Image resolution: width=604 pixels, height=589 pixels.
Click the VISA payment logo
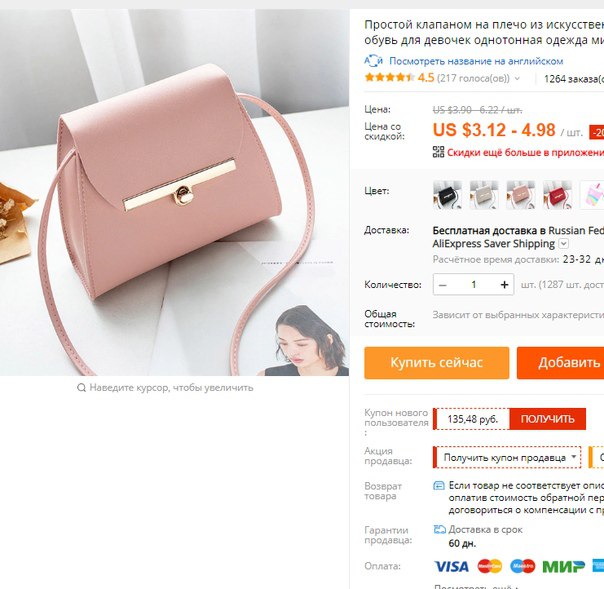point(451,566)
